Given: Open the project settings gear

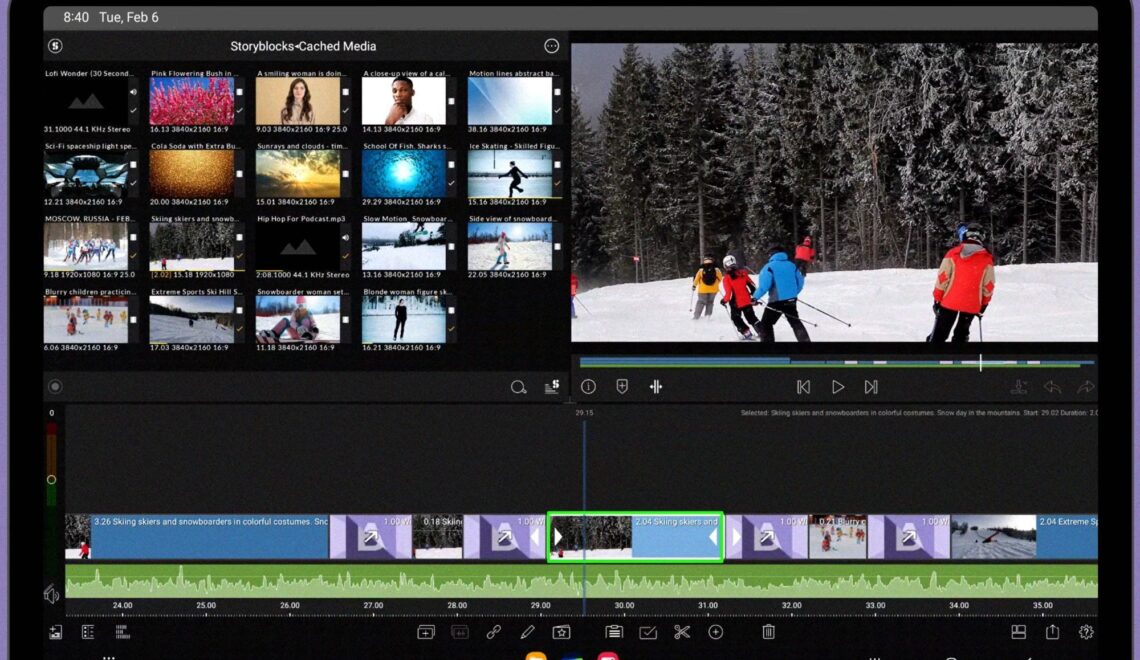Looking at the screenshot, I should (x=1086, y=632).
